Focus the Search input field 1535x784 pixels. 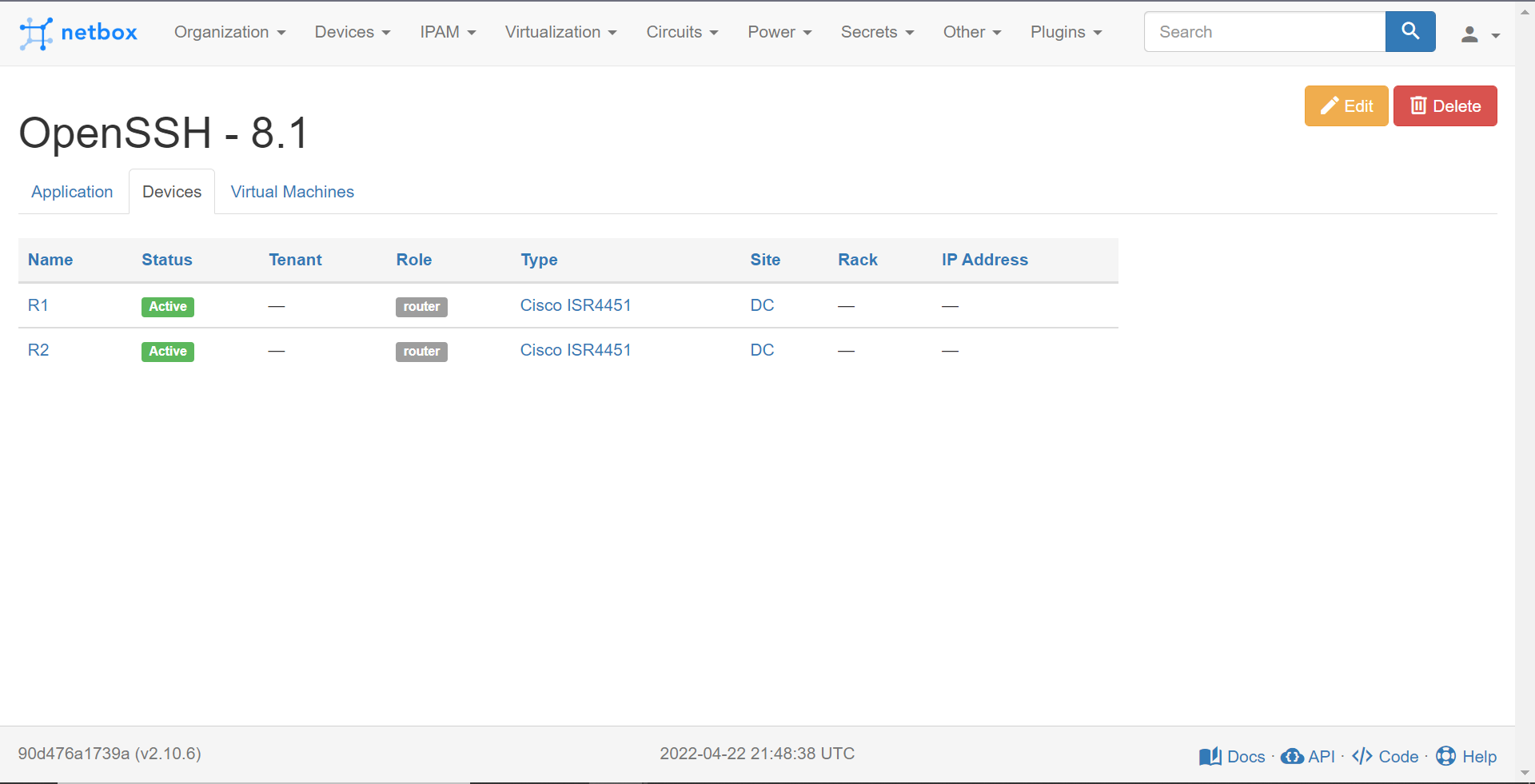1265,32
